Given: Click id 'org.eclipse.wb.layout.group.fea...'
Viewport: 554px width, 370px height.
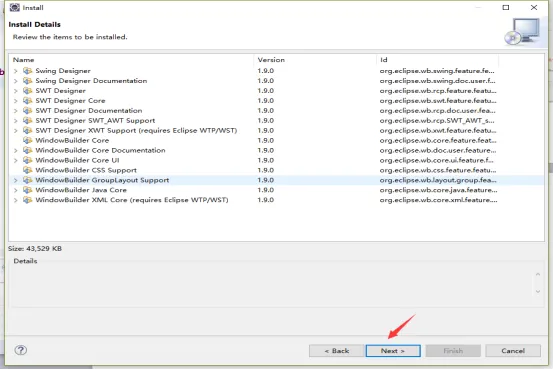Looking at the screenshot, I should [x=438, y=180].
